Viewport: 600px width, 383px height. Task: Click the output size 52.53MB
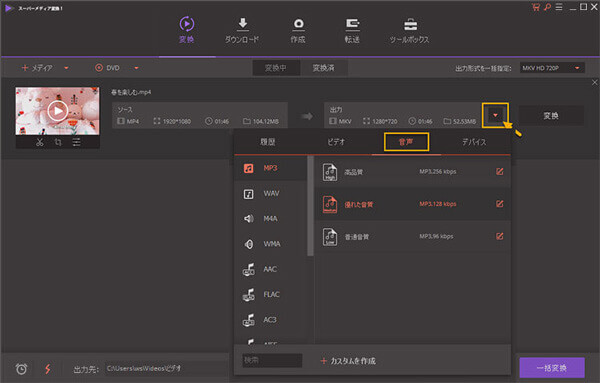pyautogui.click(x=460, y=121)
